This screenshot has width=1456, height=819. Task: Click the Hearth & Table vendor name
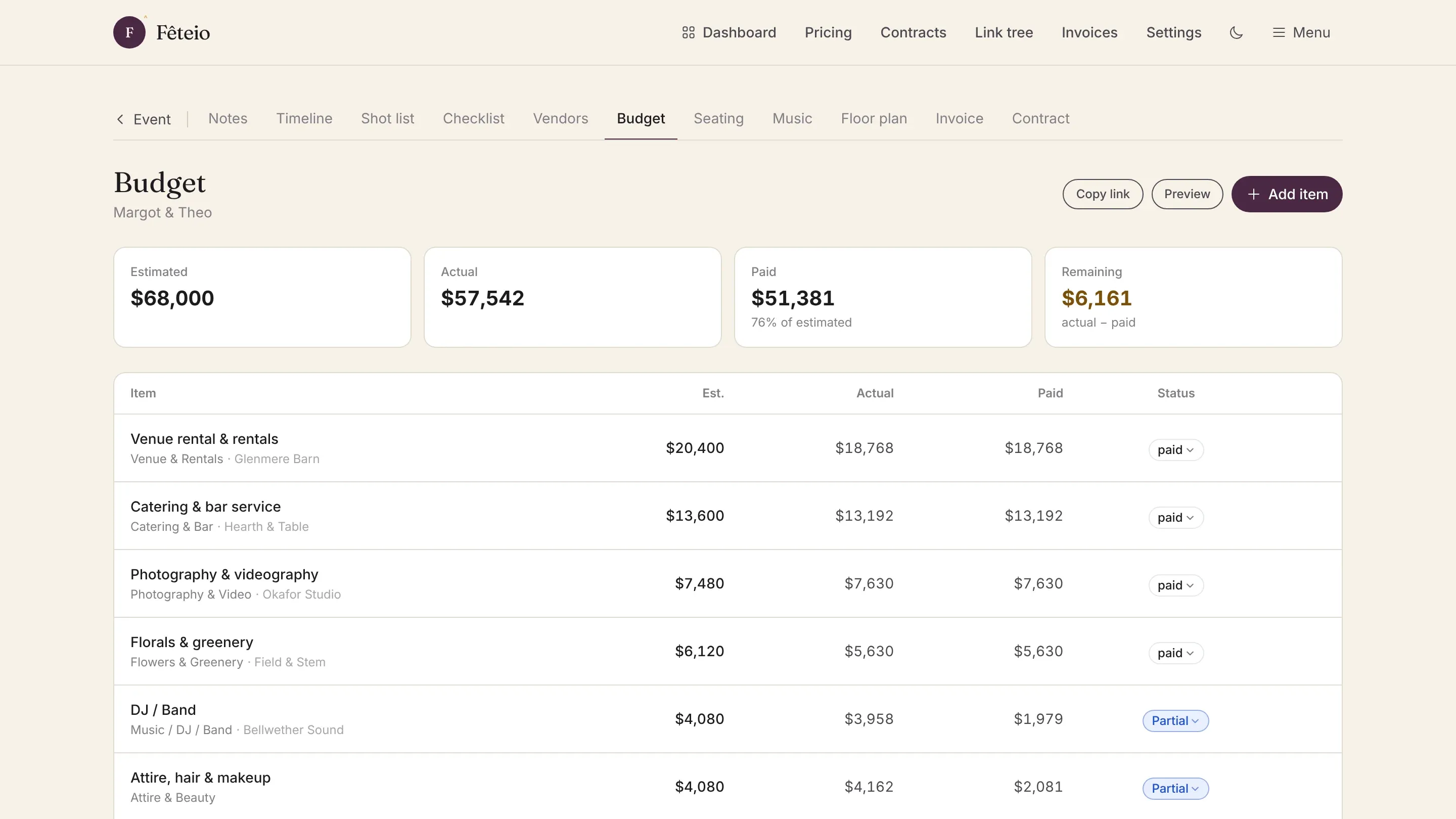click(x=267, y=527)
